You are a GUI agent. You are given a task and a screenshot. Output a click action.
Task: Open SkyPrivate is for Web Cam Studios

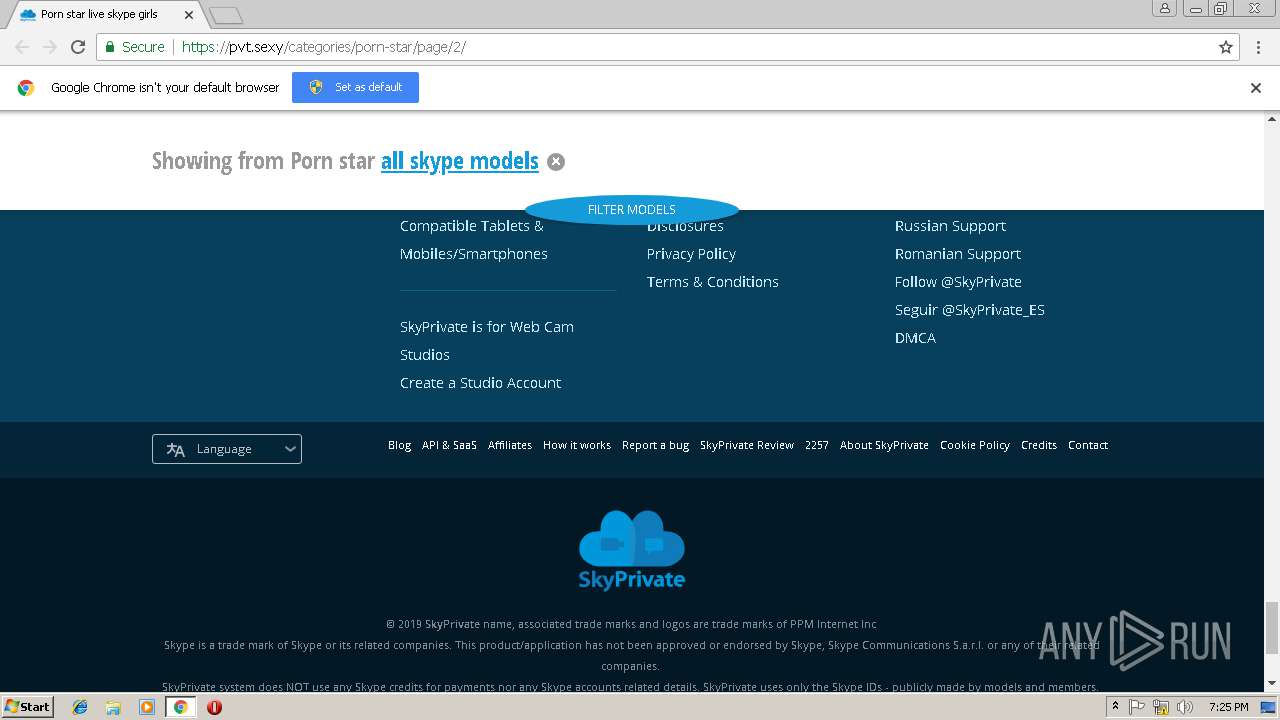487,341
